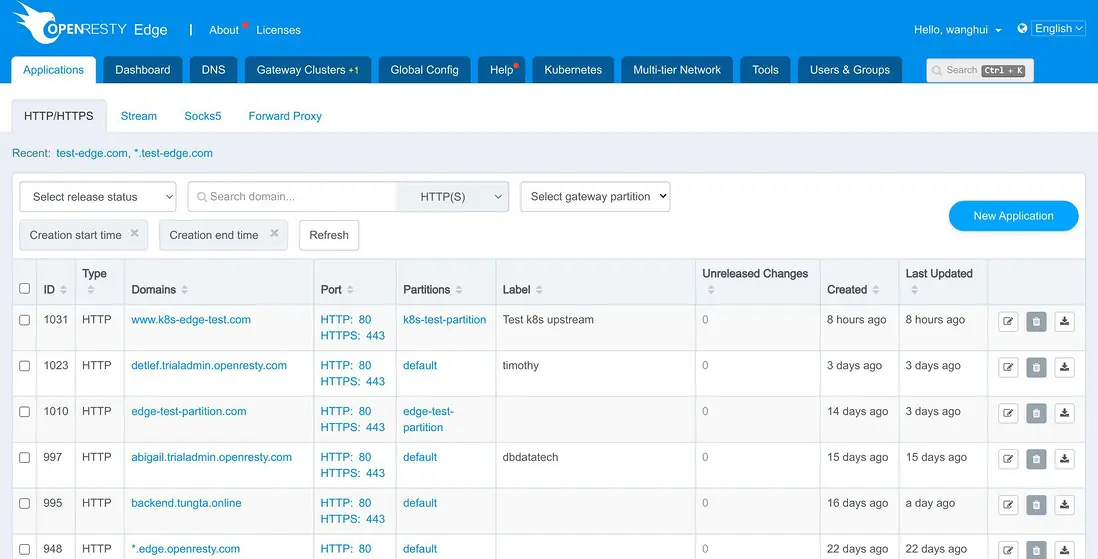Toggle the select-all checkbox in table header
Viewport: 1098px width, 559px height.
25,289
